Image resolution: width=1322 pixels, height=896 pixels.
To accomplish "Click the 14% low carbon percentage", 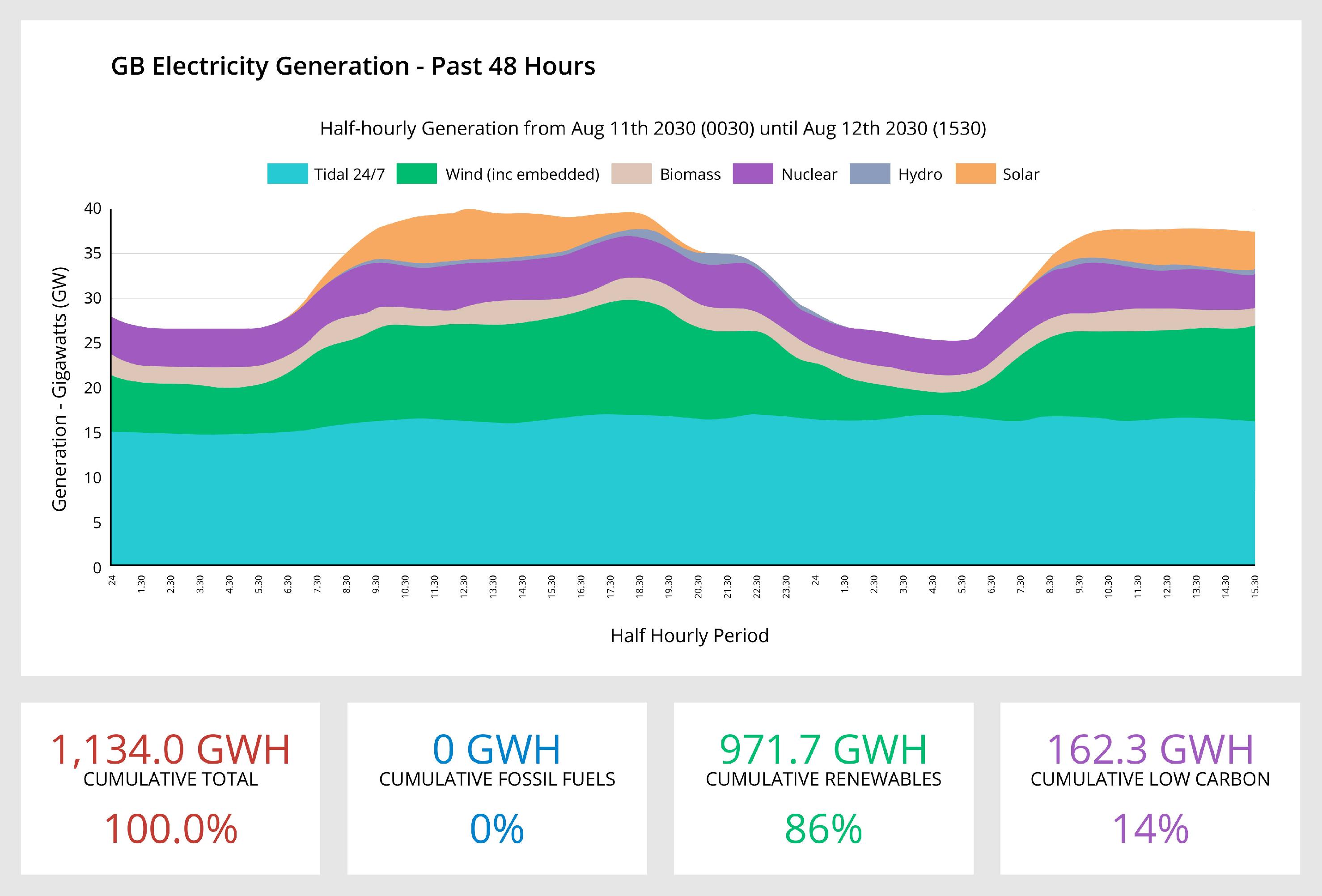I will click(1150, 829).
